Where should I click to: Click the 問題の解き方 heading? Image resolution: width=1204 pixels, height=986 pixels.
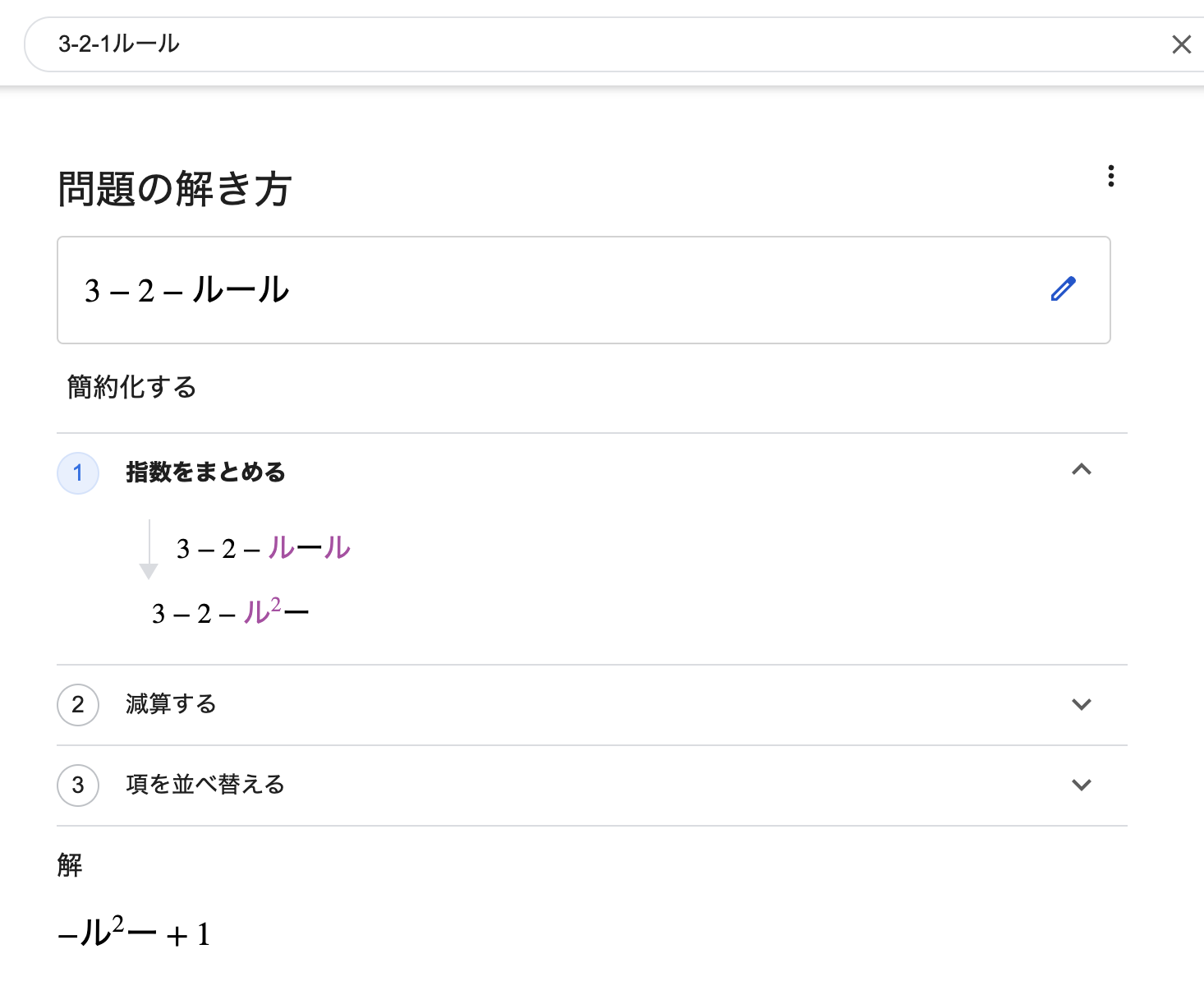pyautogui.click(x=174, y=189)
